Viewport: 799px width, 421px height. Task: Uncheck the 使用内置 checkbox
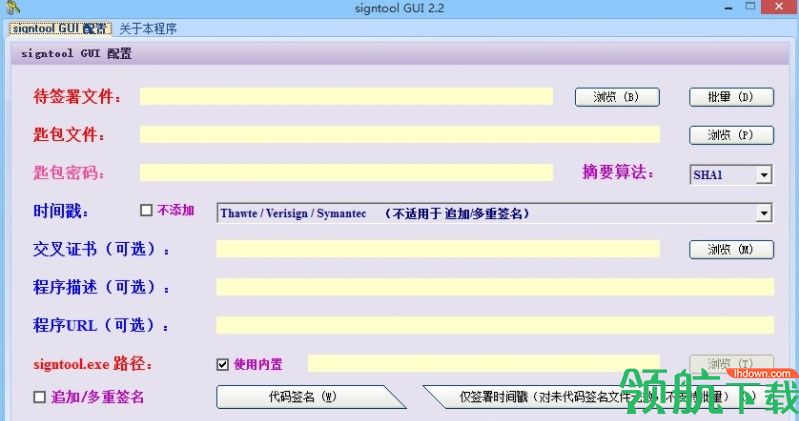click(223, 364)
